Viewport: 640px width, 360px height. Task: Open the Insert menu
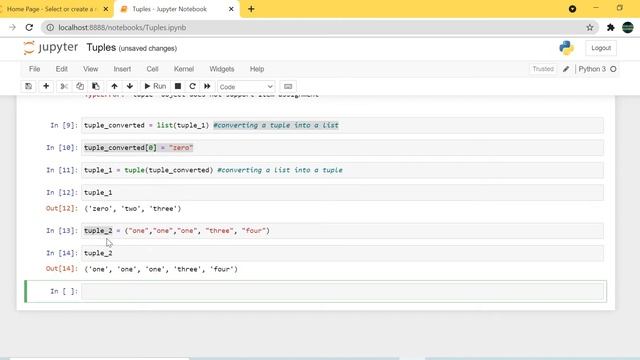click(122, 69)
